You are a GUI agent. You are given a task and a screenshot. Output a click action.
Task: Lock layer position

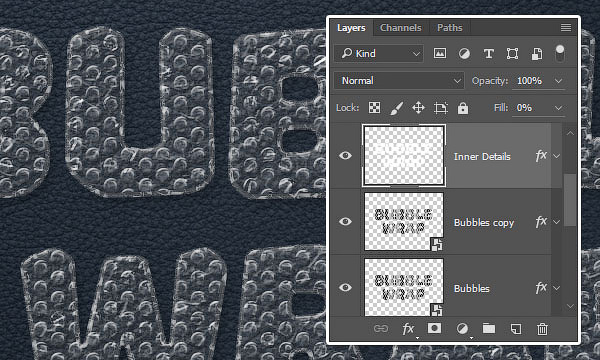coord(418,108)
